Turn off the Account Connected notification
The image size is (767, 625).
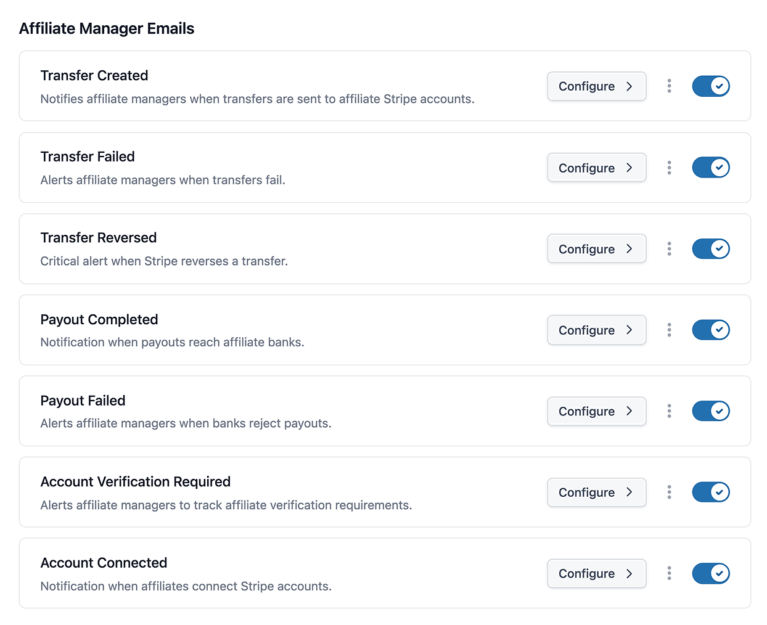711,573
